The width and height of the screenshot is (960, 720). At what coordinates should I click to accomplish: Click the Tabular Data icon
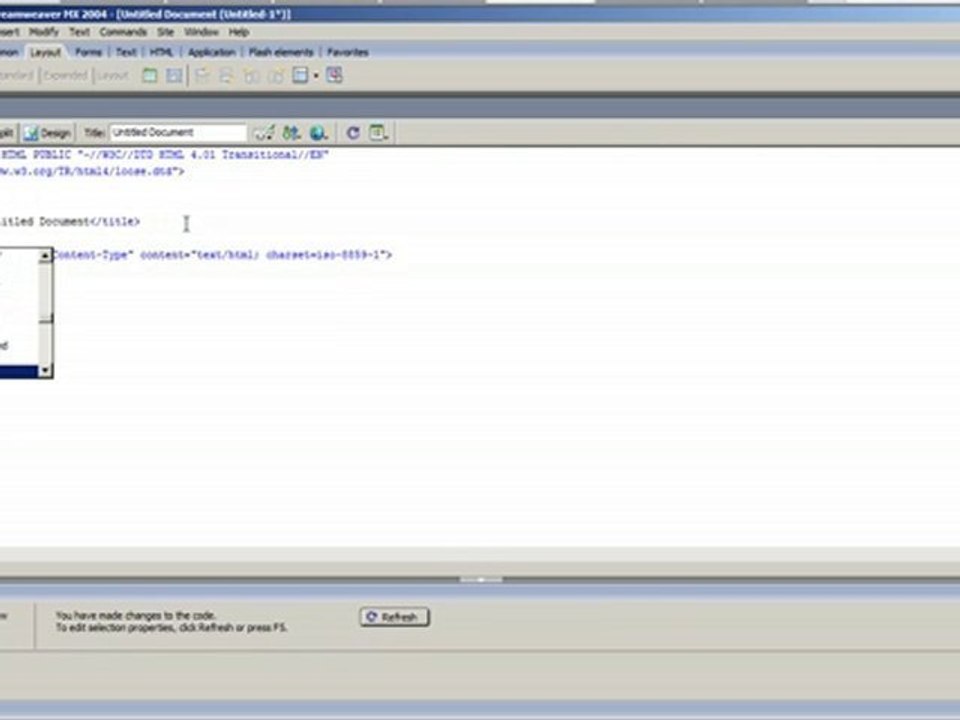(334, 75)
